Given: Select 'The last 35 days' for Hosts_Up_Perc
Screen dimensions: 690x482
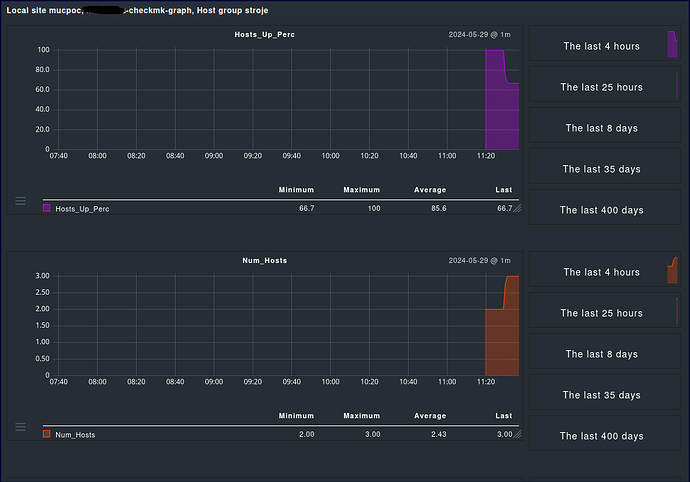Looking at the screenshot, I should tap(601, 169).
